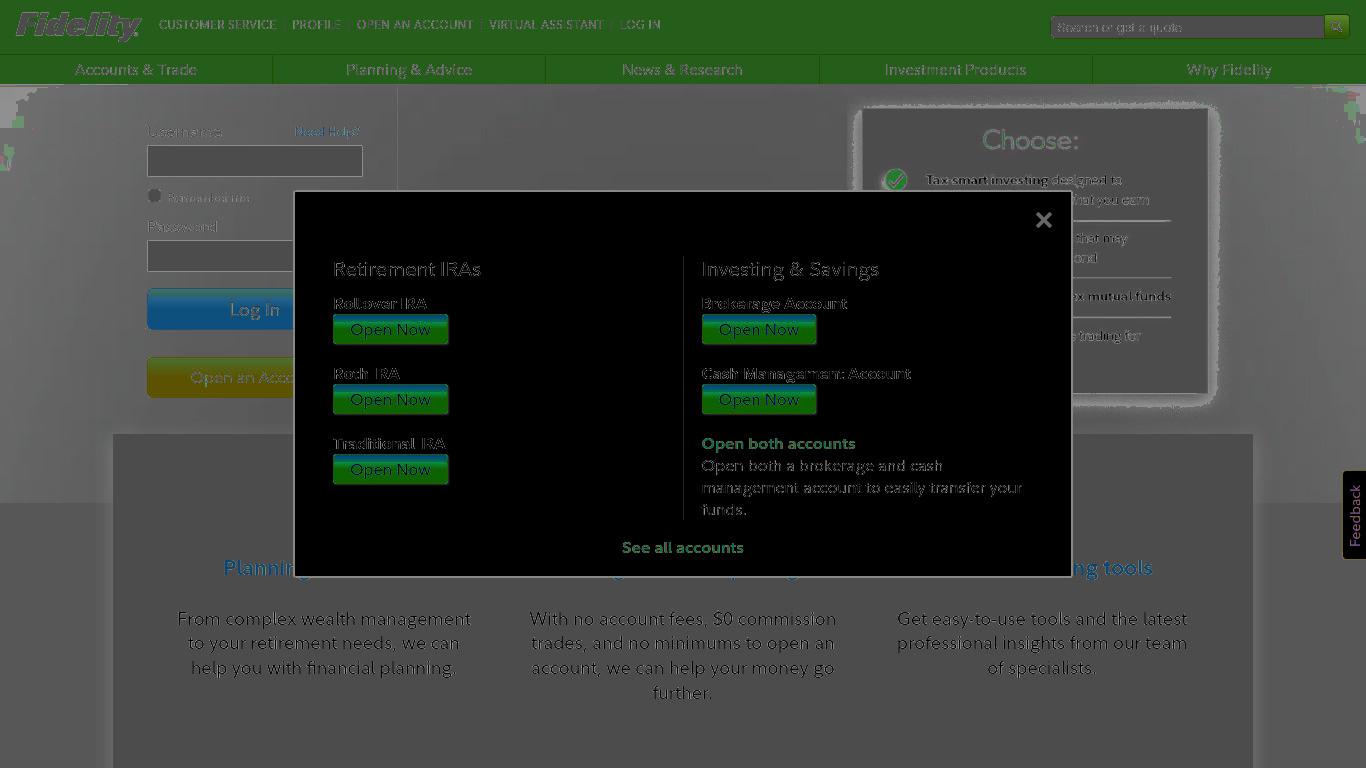The image size is (1366, 768).
Task: Open the Feedback side tab
Action: tap(1354, 515)
